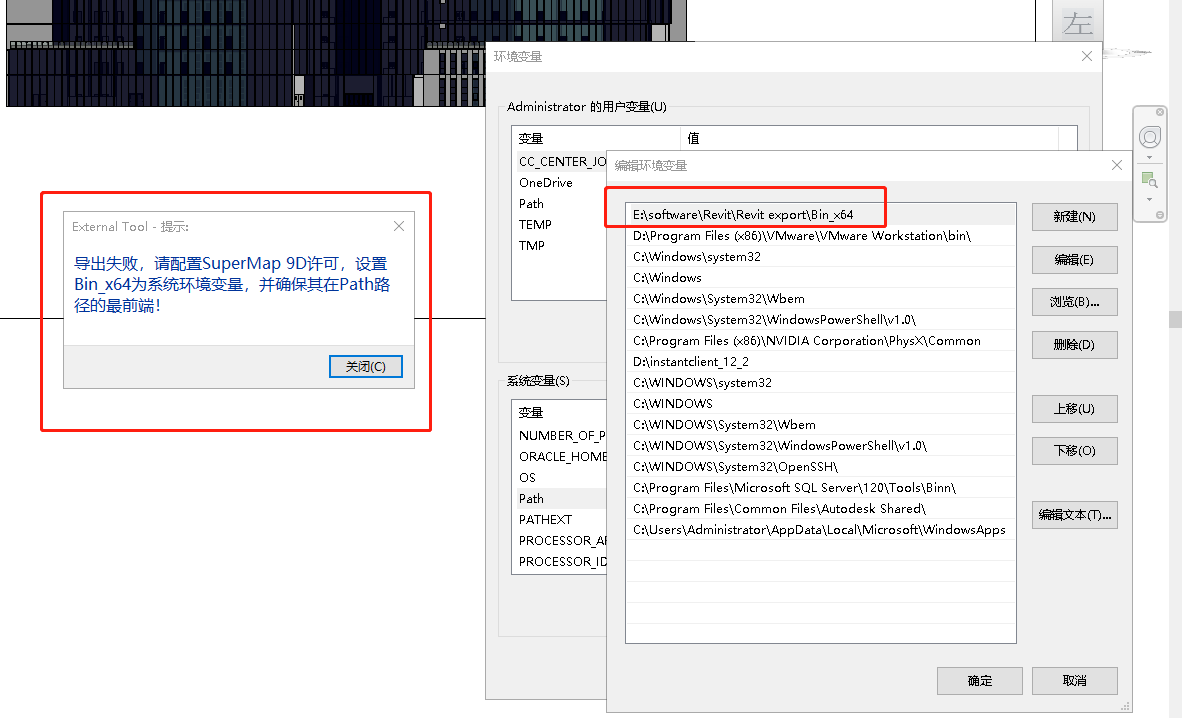
Task: Select the D:\instantclient_12_2 path entry
Action: coord(820,362)
